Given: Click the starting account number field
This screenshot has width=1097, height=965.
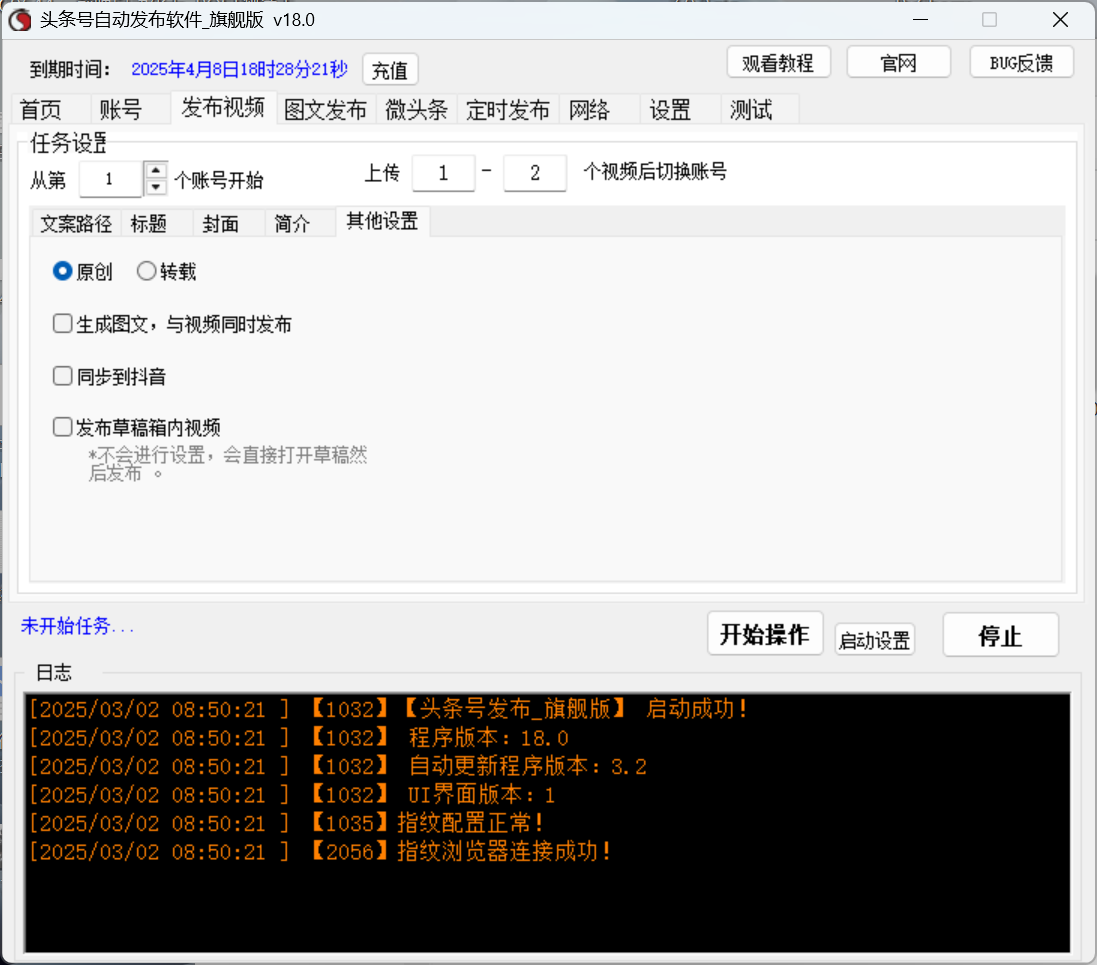Looking at the screenshot, I should [111, 179].
